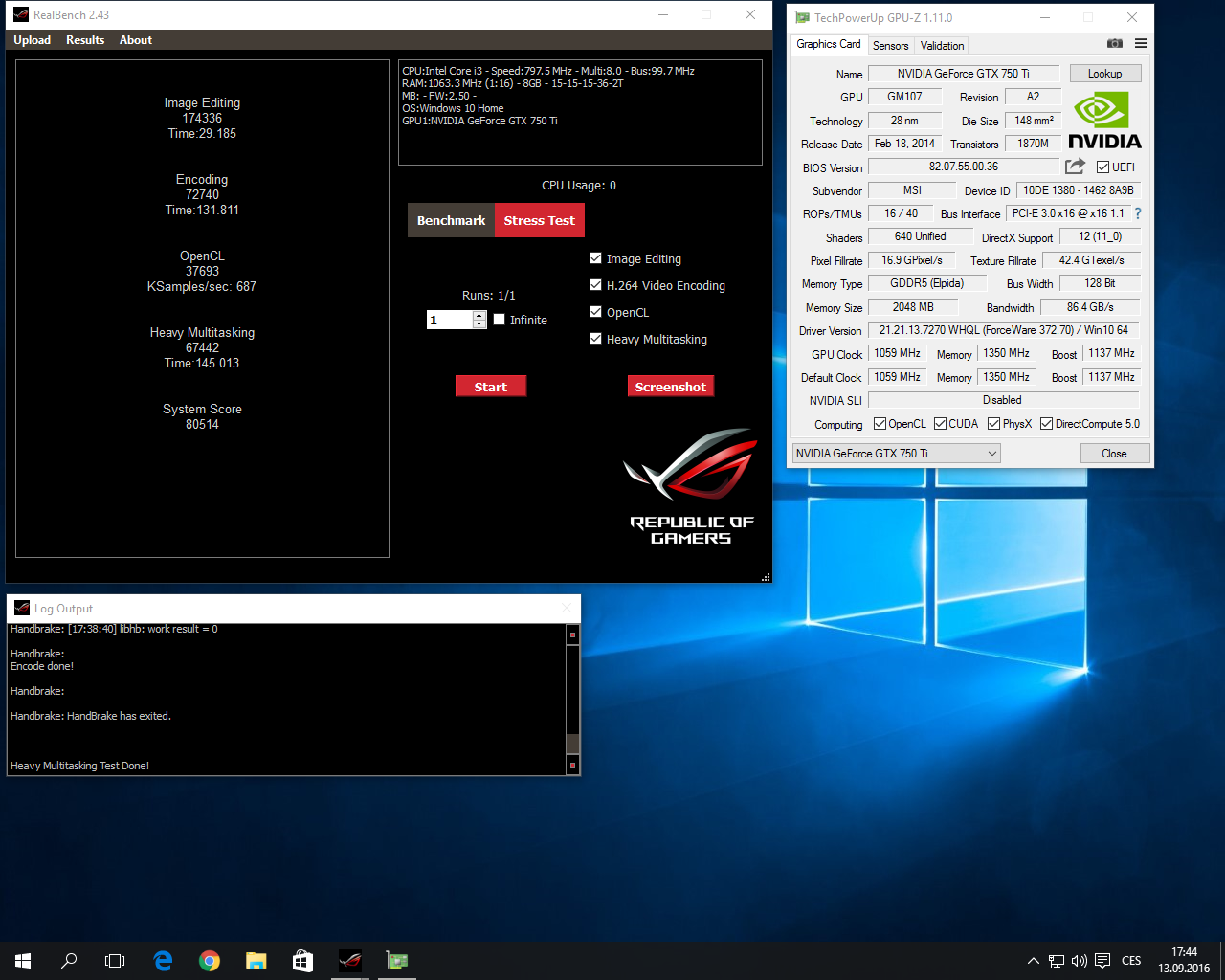Click the Log Output vertical scrollbar thumb
Viewport: 1225px width, 980px height.
coord(573,744)
